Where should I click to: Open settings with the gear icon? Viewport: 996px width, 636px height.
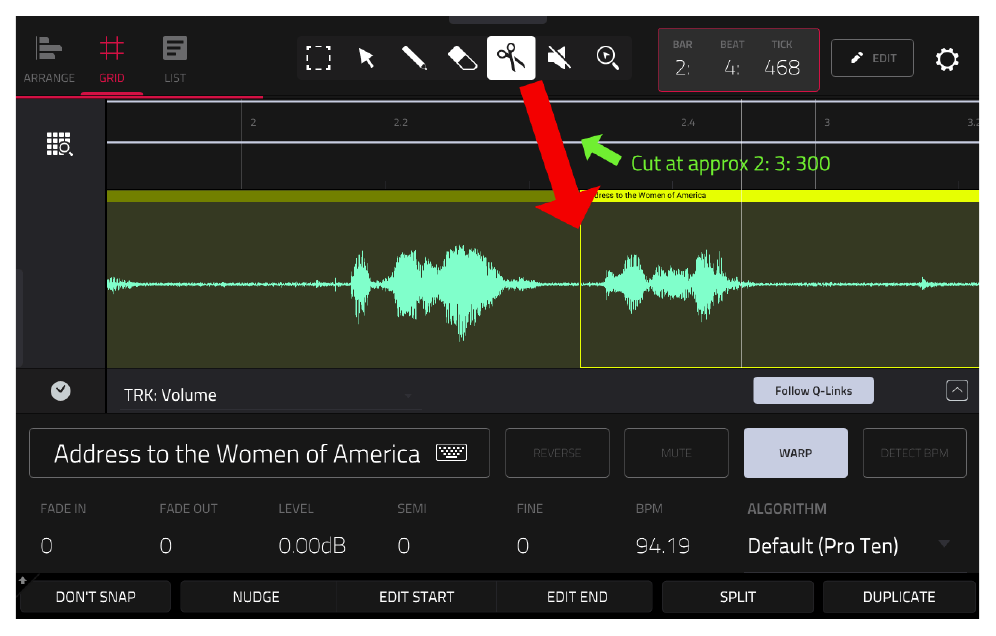coord(946,59)
